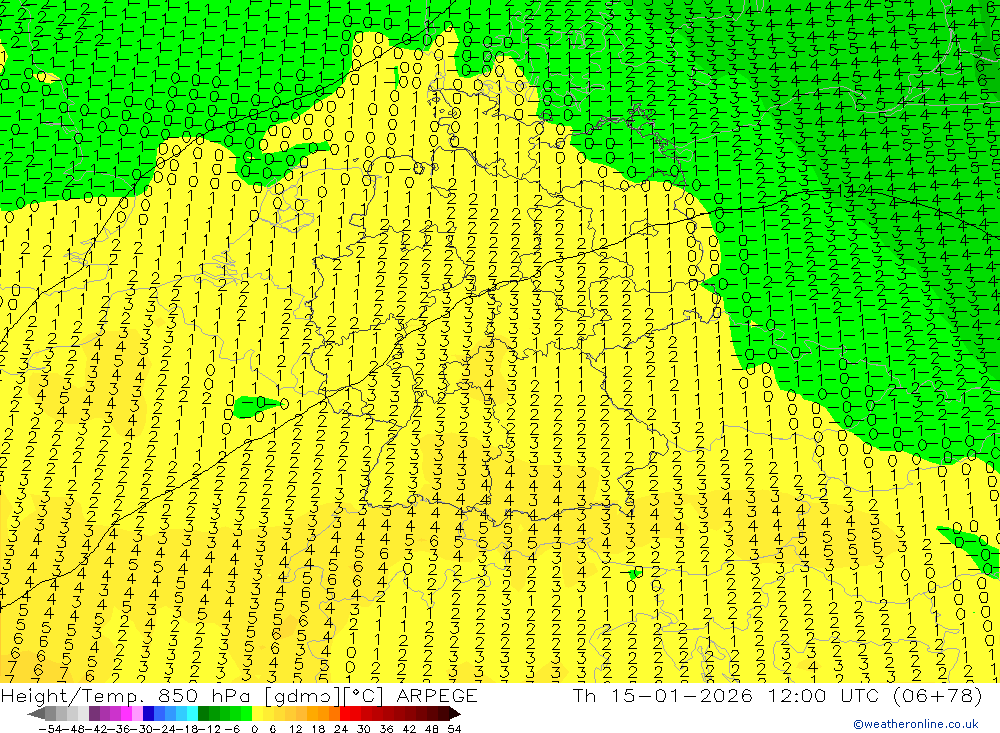The width and height of the screenshot is (1000, 733).
Task: Open the weatheronline.co.uk link
Action: [x=916, y=724]
